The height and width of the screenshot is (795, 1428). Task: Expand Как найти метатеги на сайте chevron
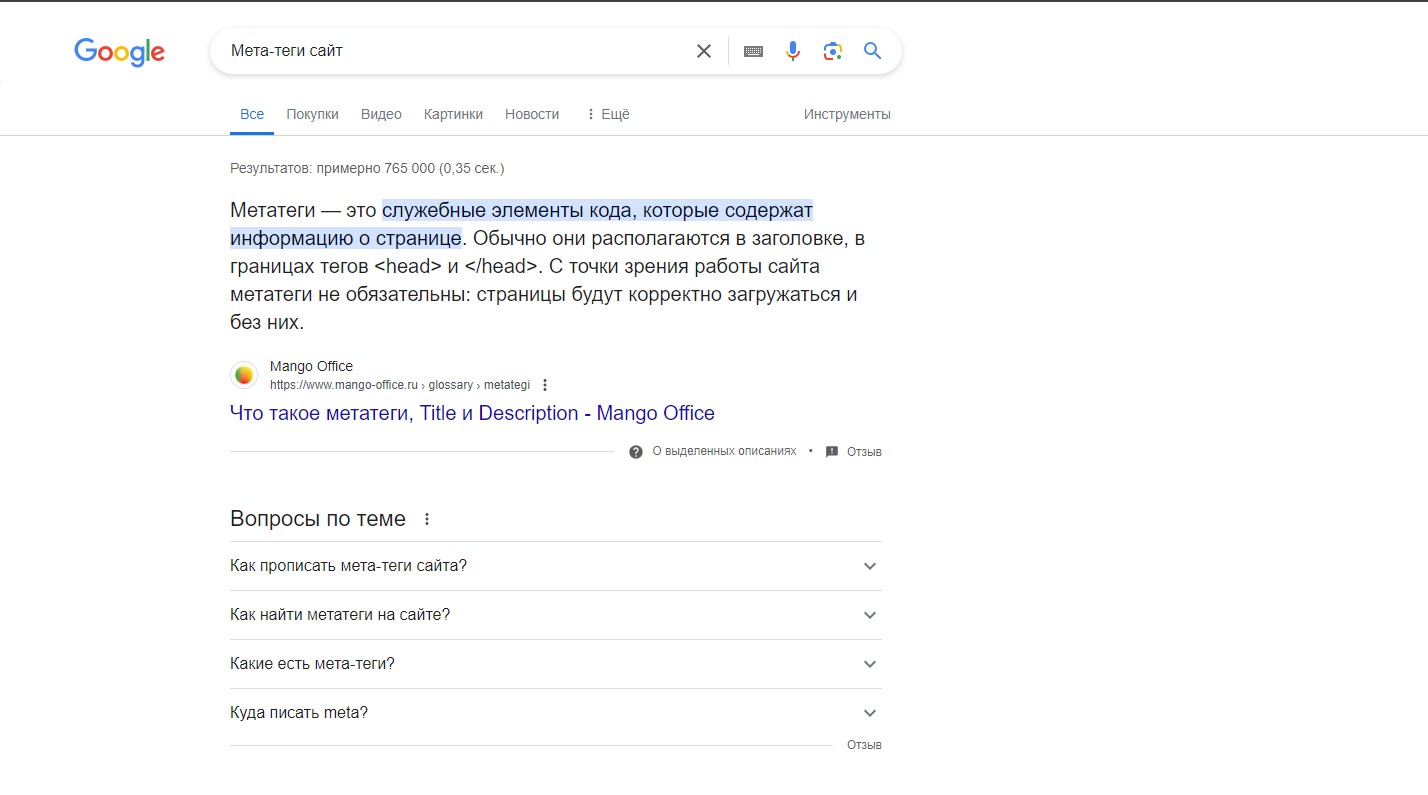point(870,615)
